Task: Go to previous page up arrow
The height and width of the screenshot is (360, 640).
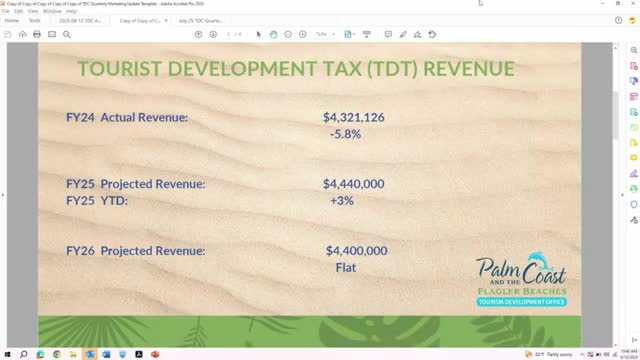Action: (198, 35)
